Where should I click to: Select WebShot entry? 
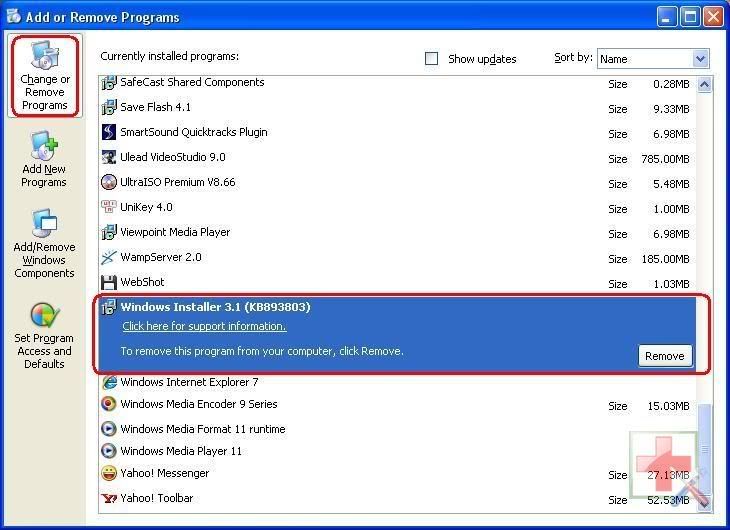tap(398, 283)
